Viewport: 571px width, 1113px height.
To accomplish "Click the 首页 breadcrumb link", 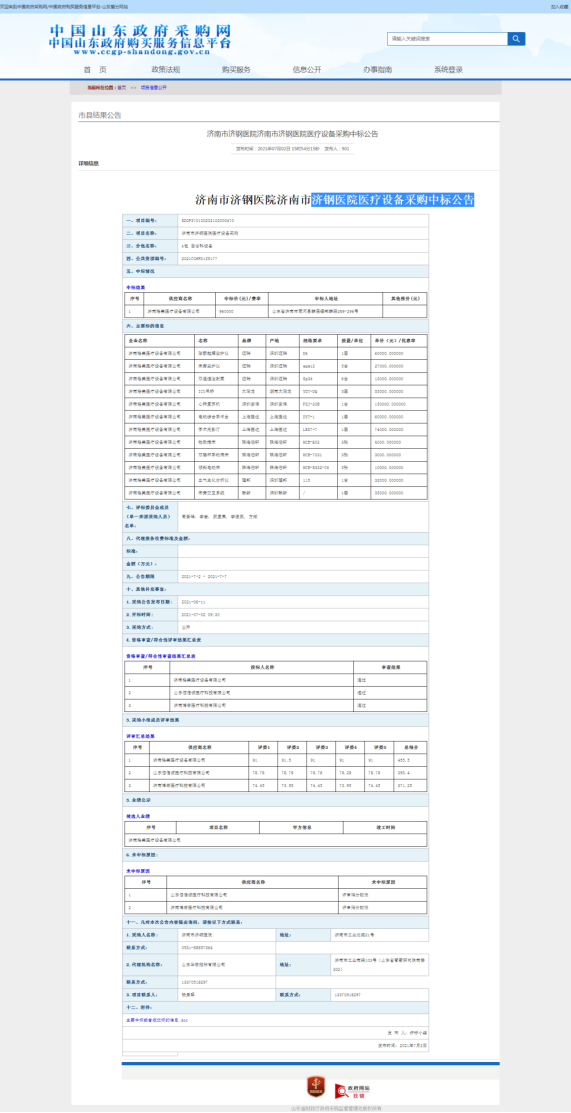I will coord(121,87).
